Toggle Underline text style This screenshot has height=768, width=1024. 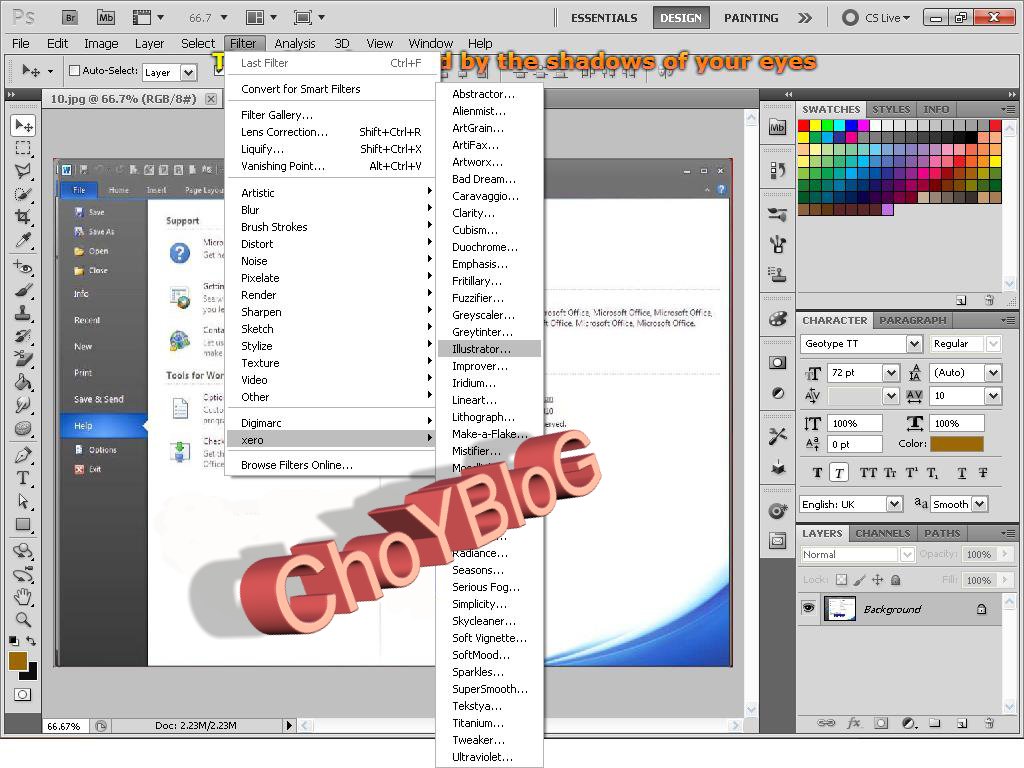pos(961,472)
